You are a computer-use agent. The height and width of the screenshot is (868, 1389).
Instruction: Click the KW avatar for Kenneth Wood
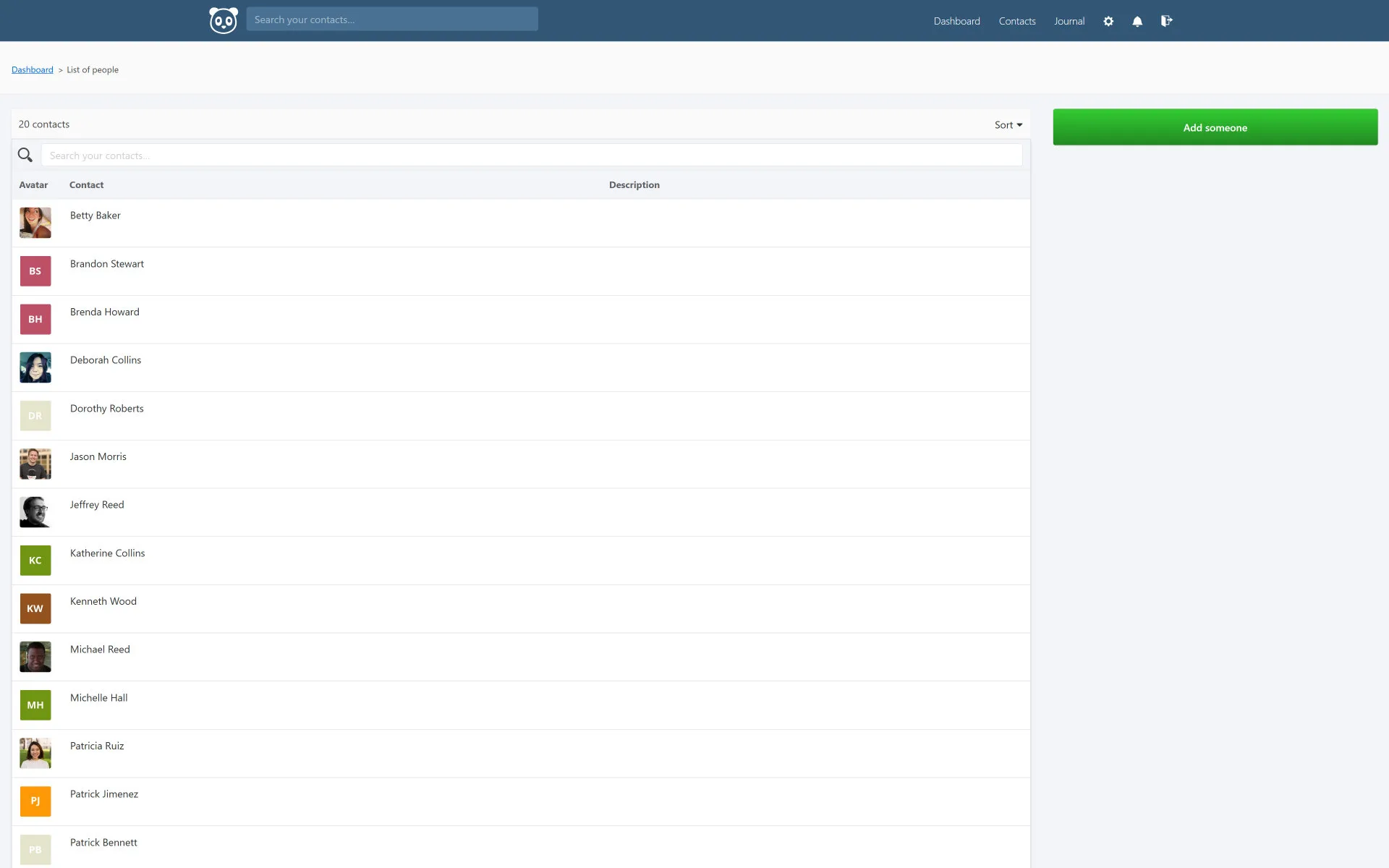click(x=35, y=608)
